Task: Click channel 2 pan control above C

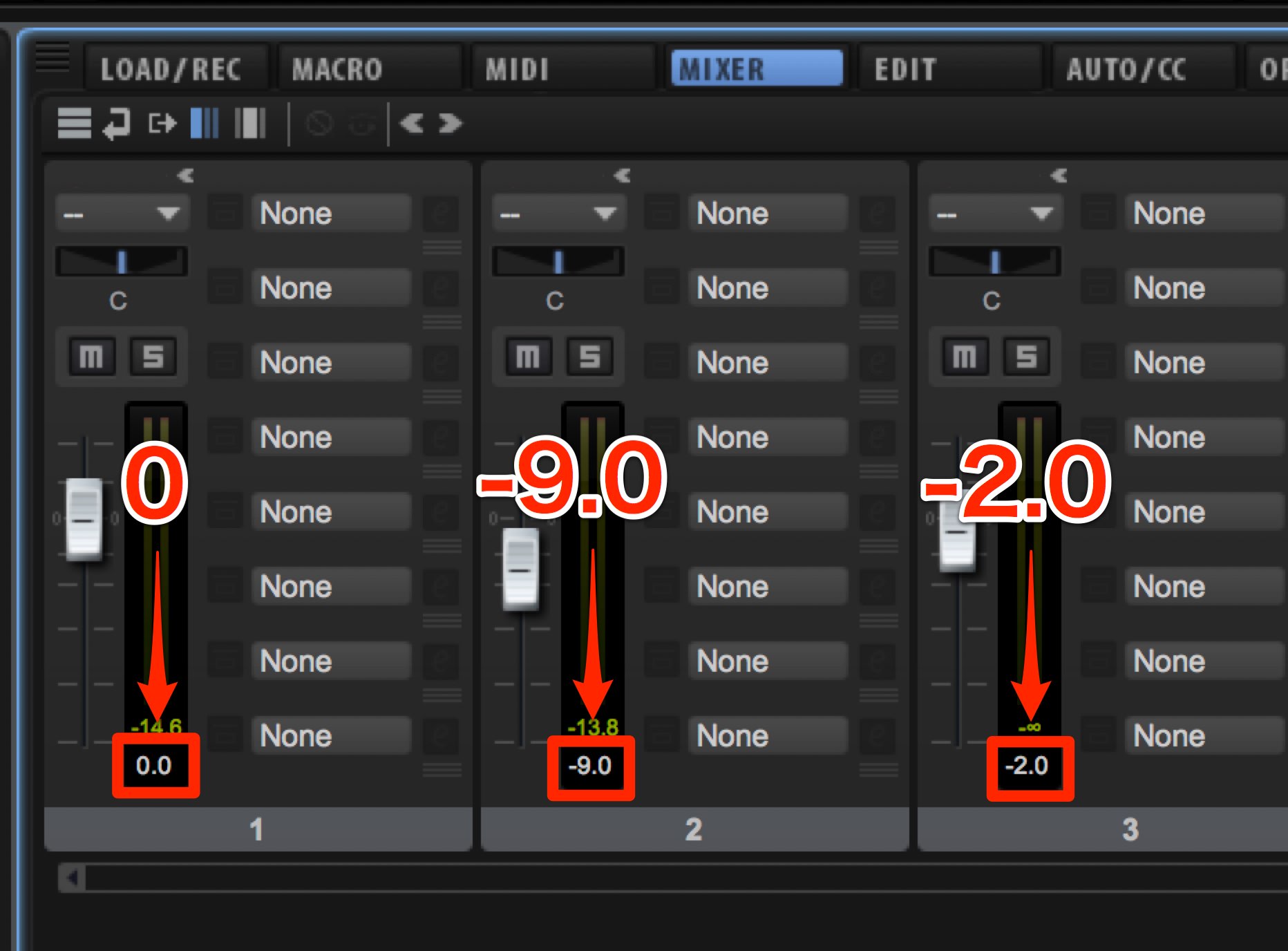Action: (x=558, y=262)
